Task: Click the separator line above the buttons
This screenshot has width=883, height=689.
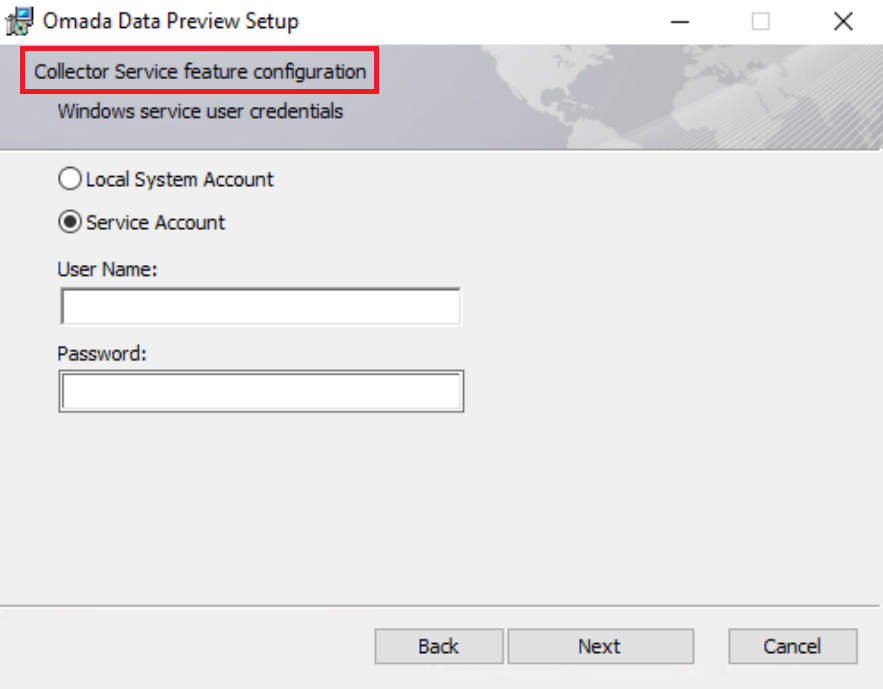Action: (439, 606)
